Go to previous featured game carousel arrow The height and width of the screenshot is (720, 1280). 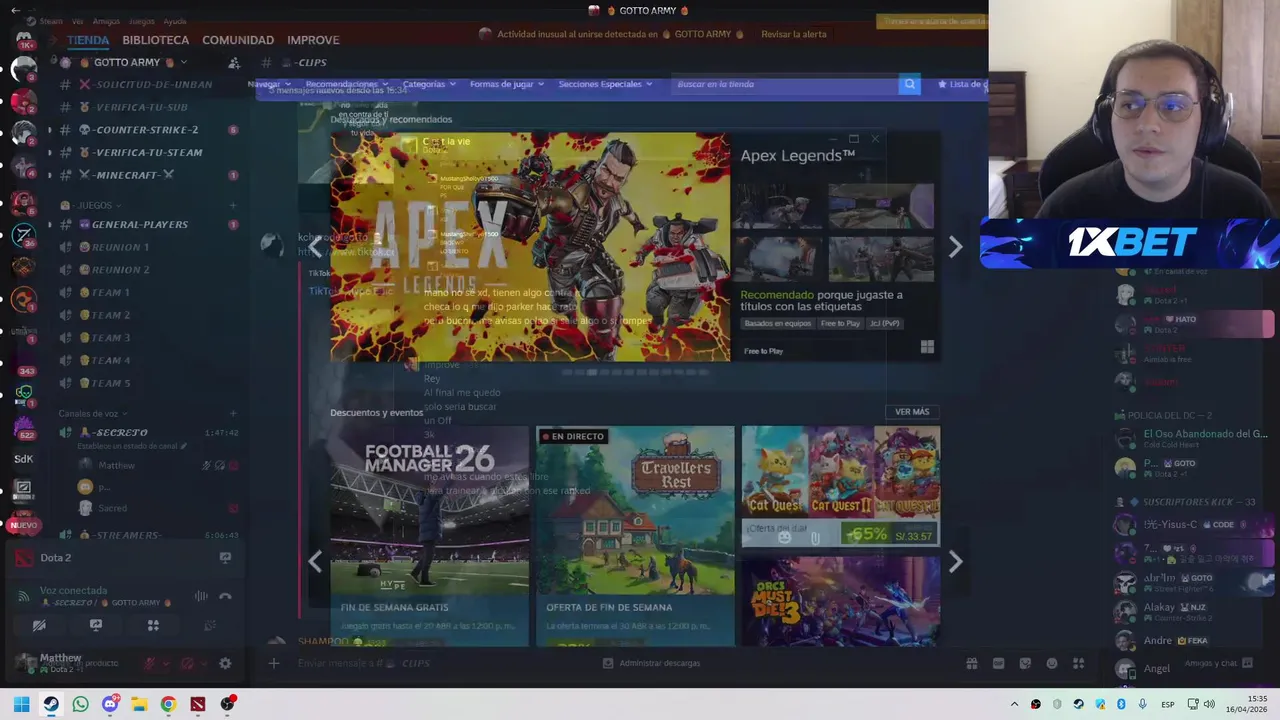click(x=315, y=246)
